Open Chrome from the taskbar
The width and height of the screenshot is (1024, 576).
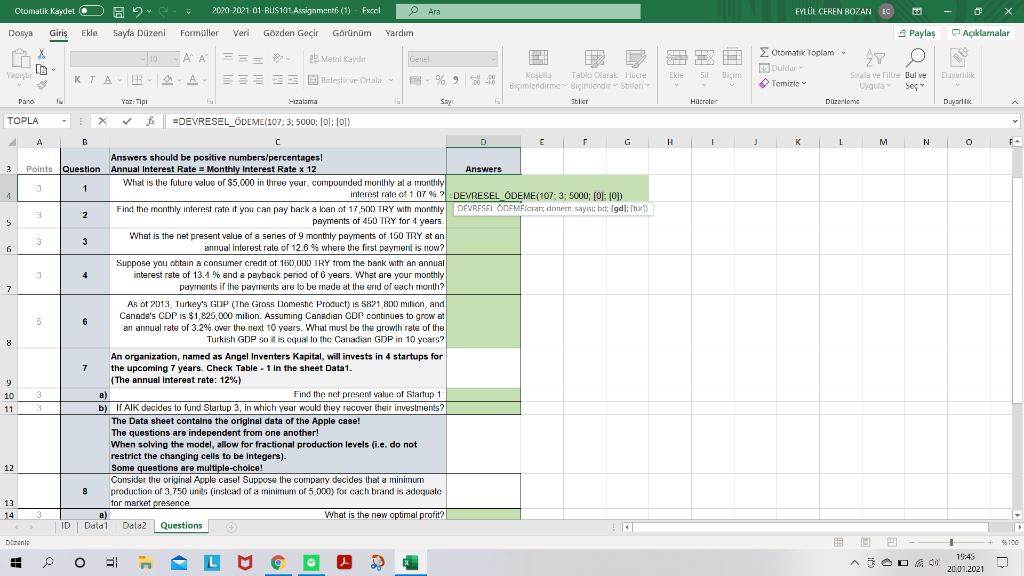coord(278,562)
